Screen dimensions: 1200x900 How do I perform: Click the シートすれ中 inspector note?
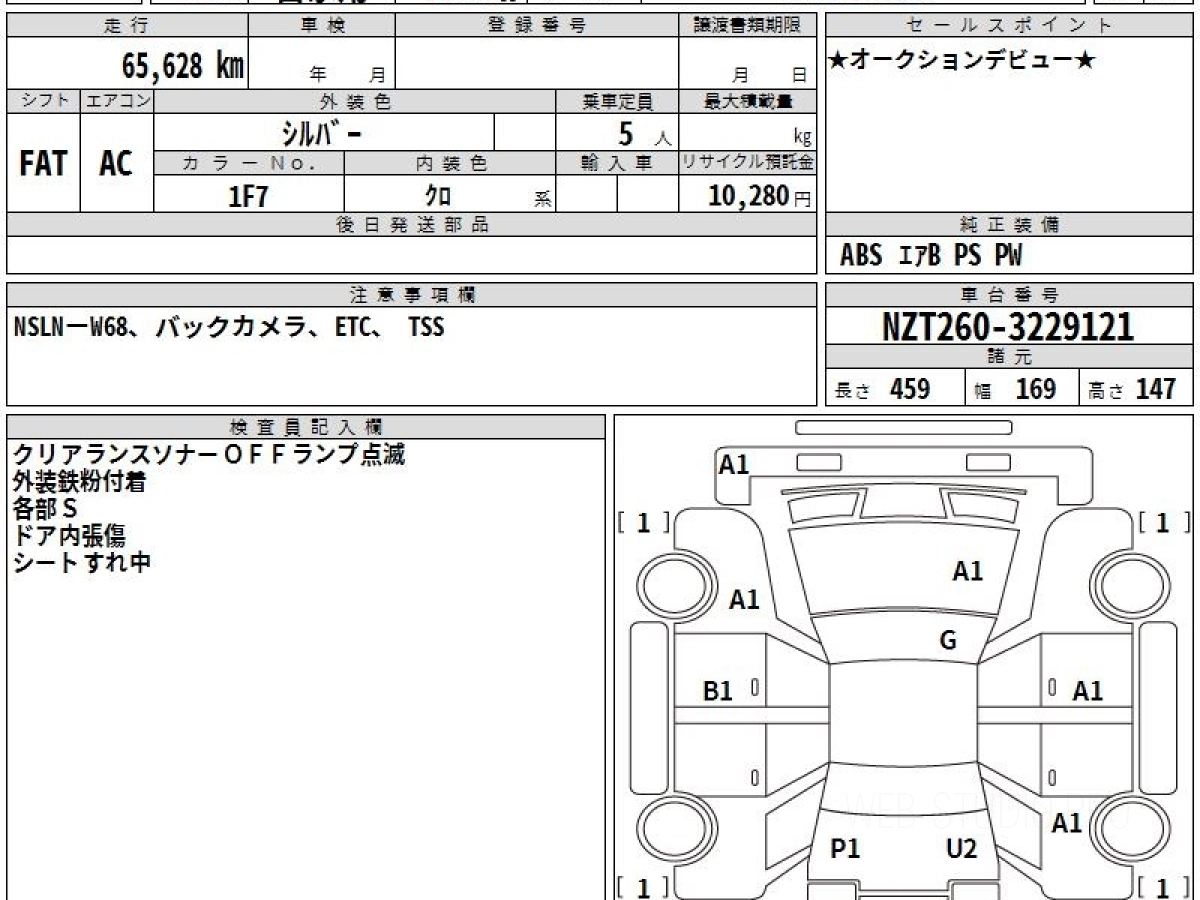[x=82, y=562]
